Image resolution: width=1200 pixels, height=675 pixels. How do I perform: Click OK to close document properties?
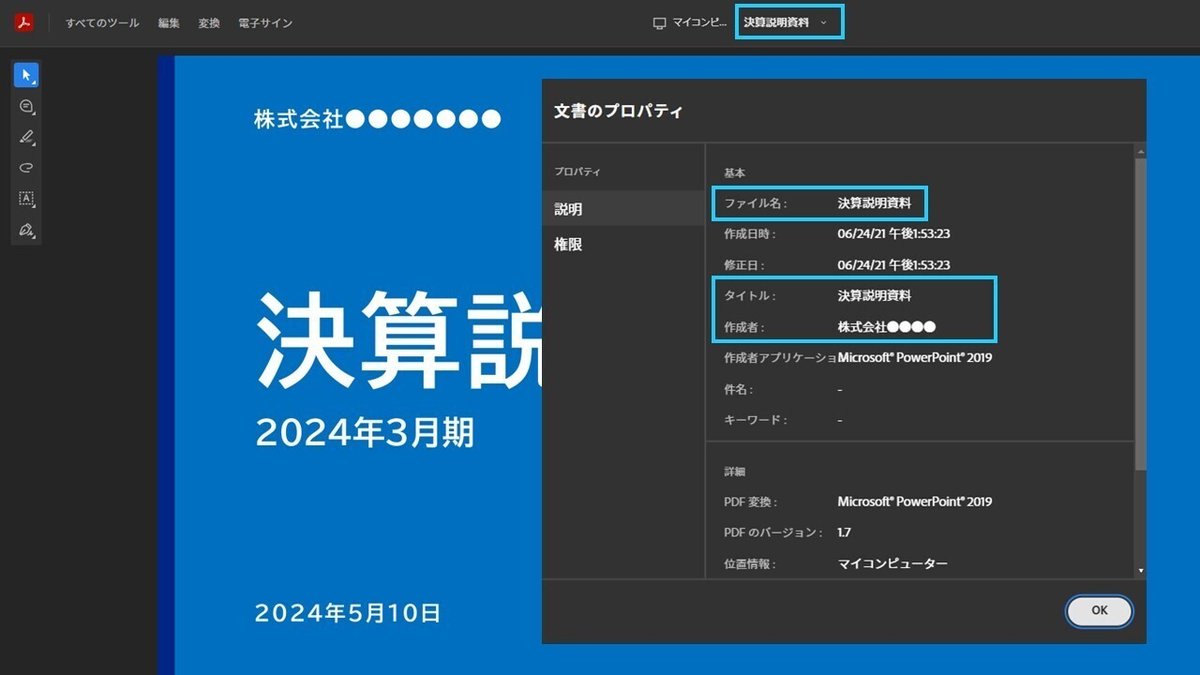pyautogui.click(x=1099, y=610)
